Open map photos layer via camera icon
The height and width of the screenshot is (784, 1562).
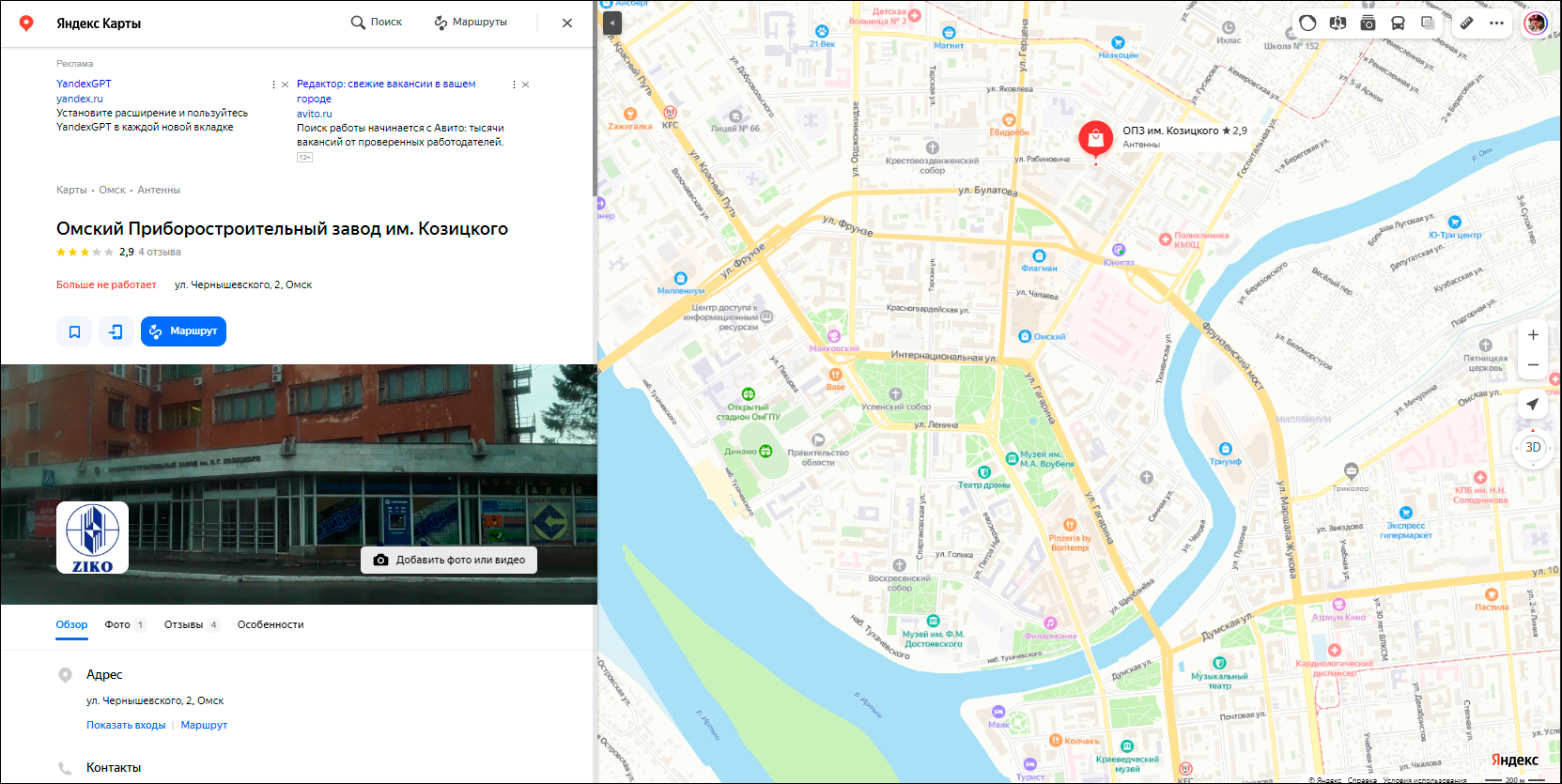(1368, 23)
